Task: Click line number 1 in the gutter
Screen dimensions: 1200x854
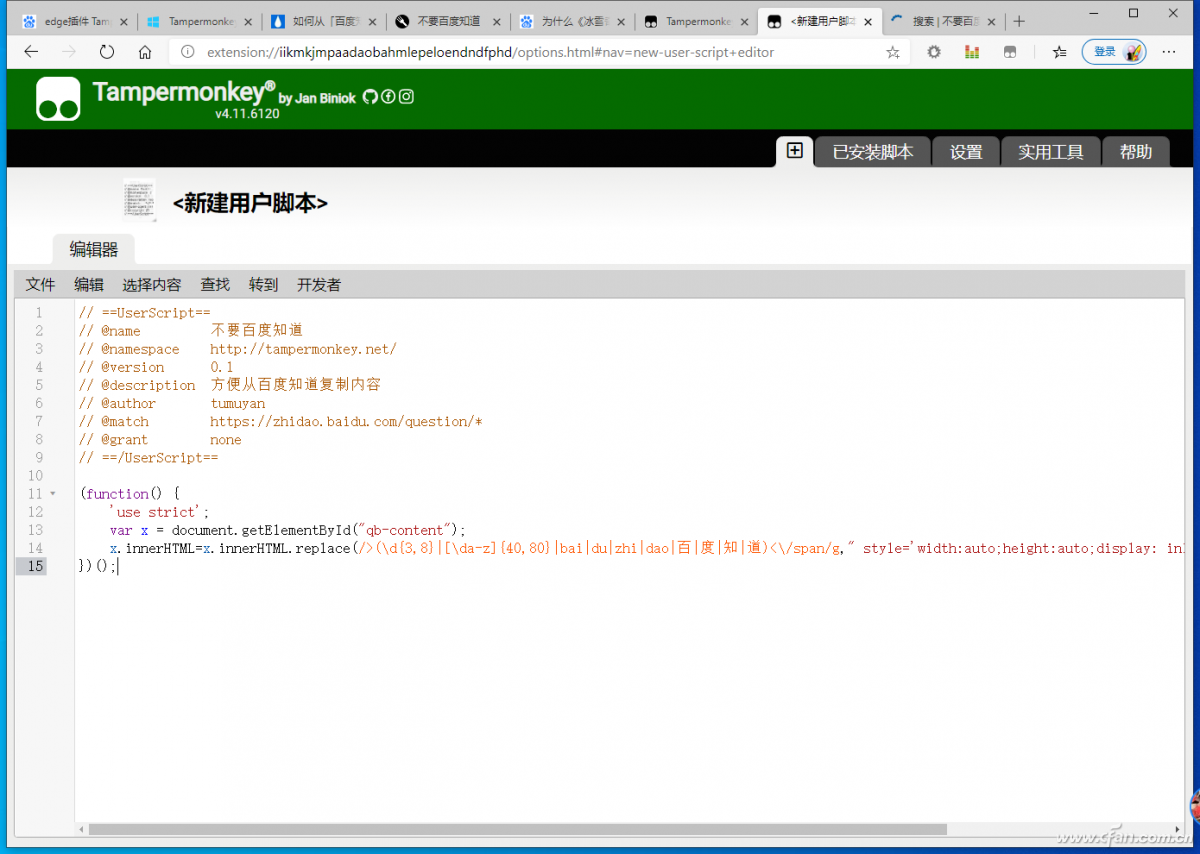Action: (39, 312)
